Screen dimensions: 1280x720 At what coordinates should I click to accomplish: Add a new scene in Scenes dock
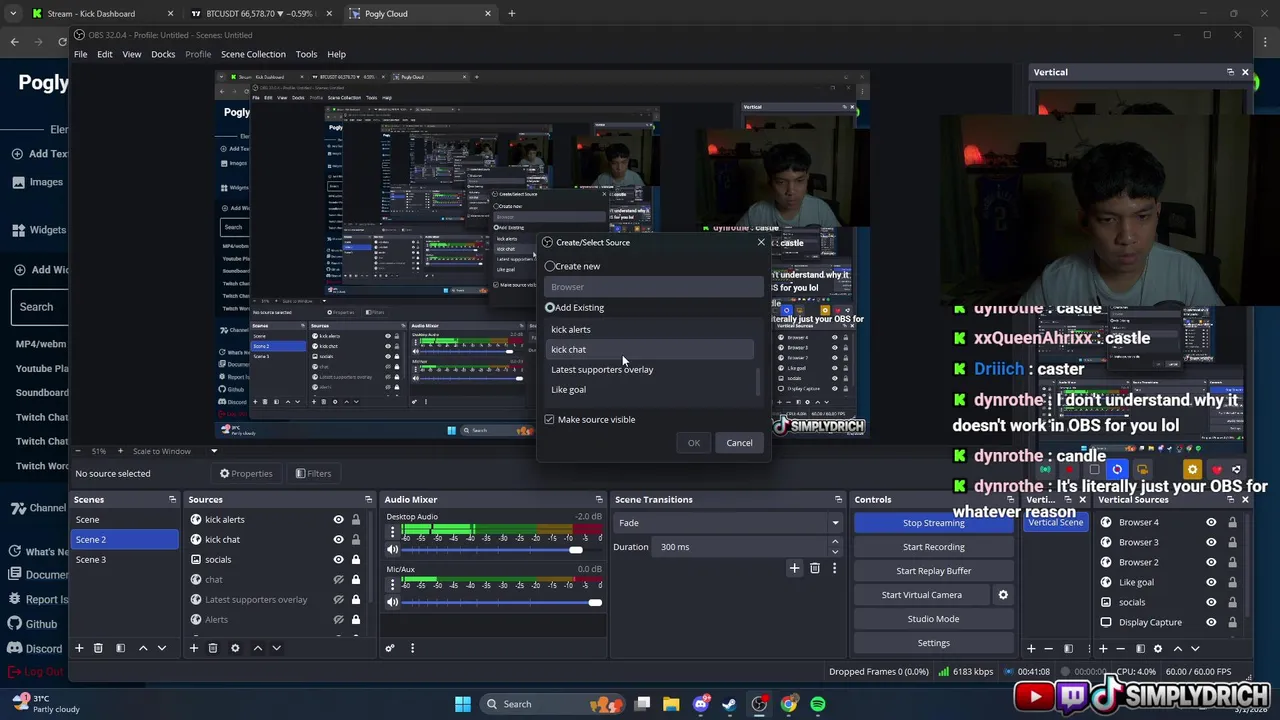tap(79, 648)
